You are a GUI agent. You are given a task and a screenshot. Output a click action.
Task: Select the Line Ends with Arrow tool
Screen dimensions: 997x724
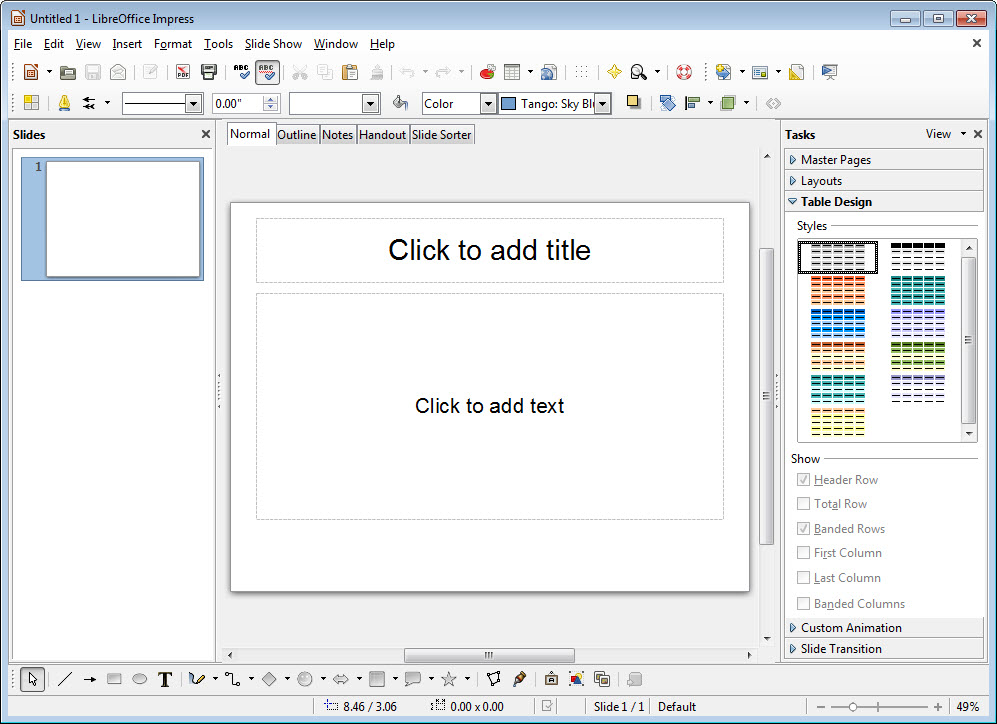[90, 679]
